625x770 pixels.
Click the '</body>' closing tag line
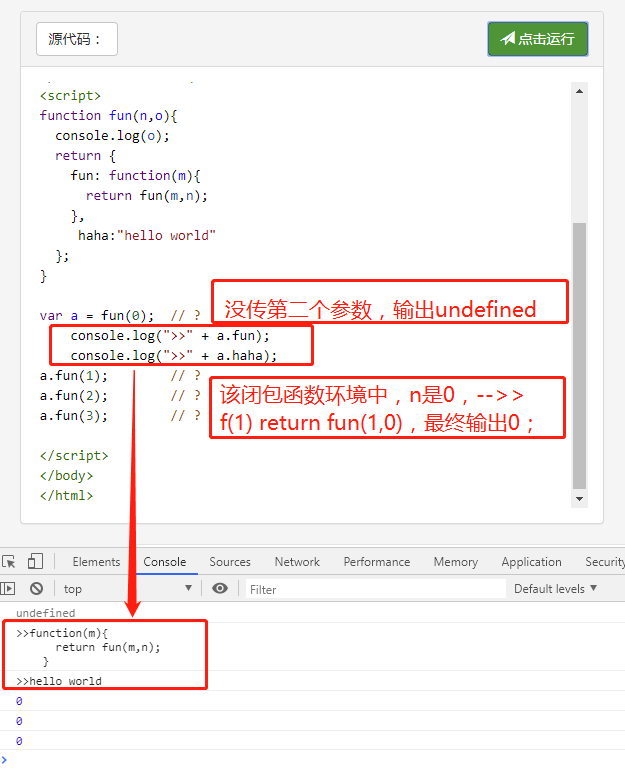coord(66,475)
